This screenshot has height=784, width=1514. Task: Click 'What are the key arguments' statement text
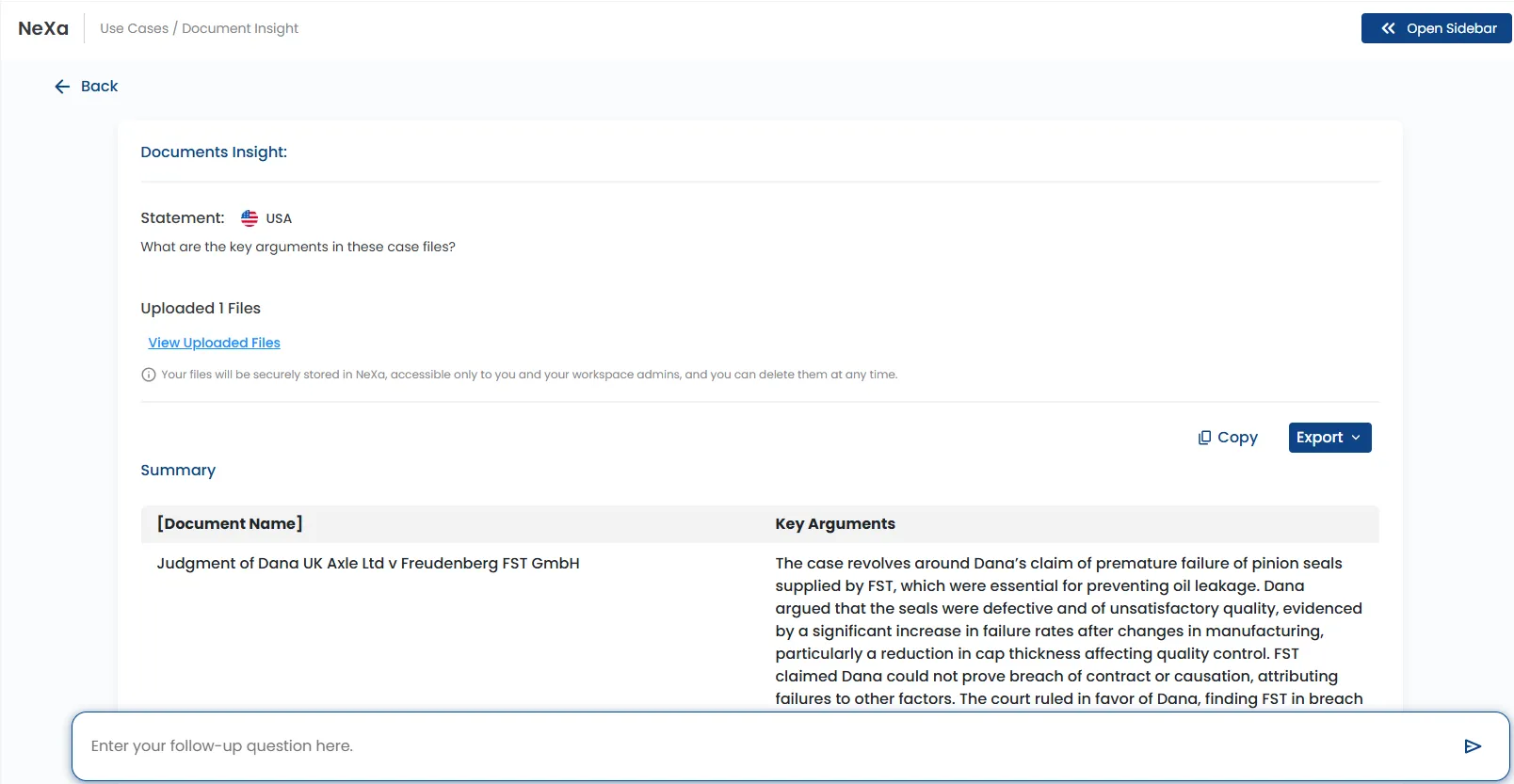tap(298, 247)
